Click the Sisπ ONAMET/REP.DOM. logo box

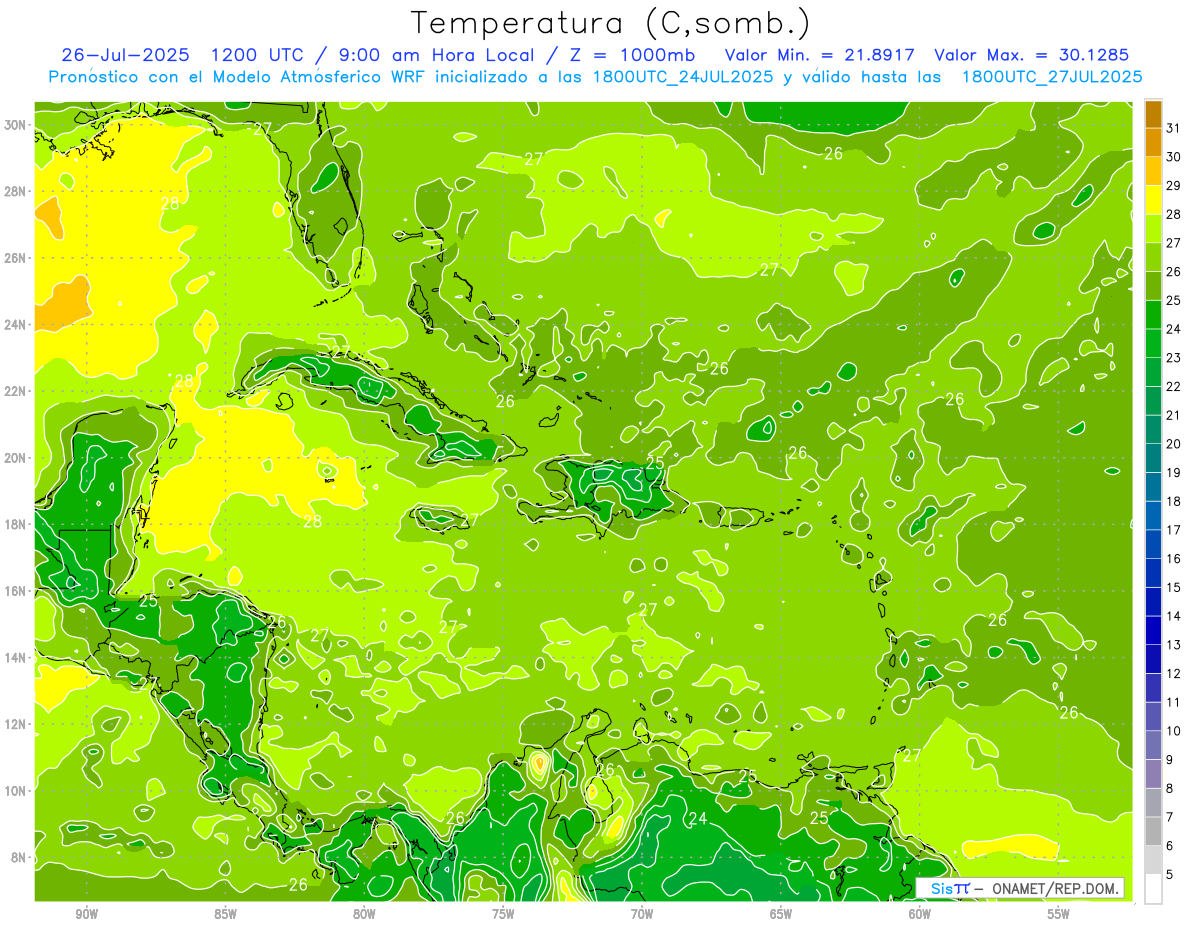click(1020, 888)
